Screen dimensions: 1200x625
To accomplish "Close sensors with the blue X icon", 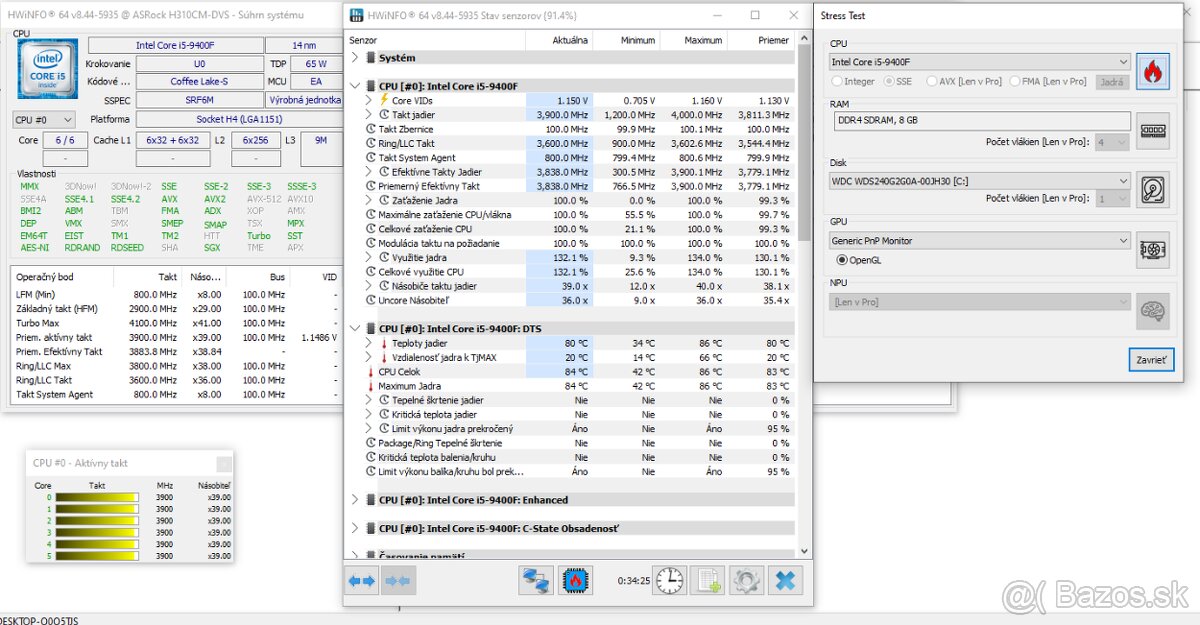I will (x=787, y=580).
